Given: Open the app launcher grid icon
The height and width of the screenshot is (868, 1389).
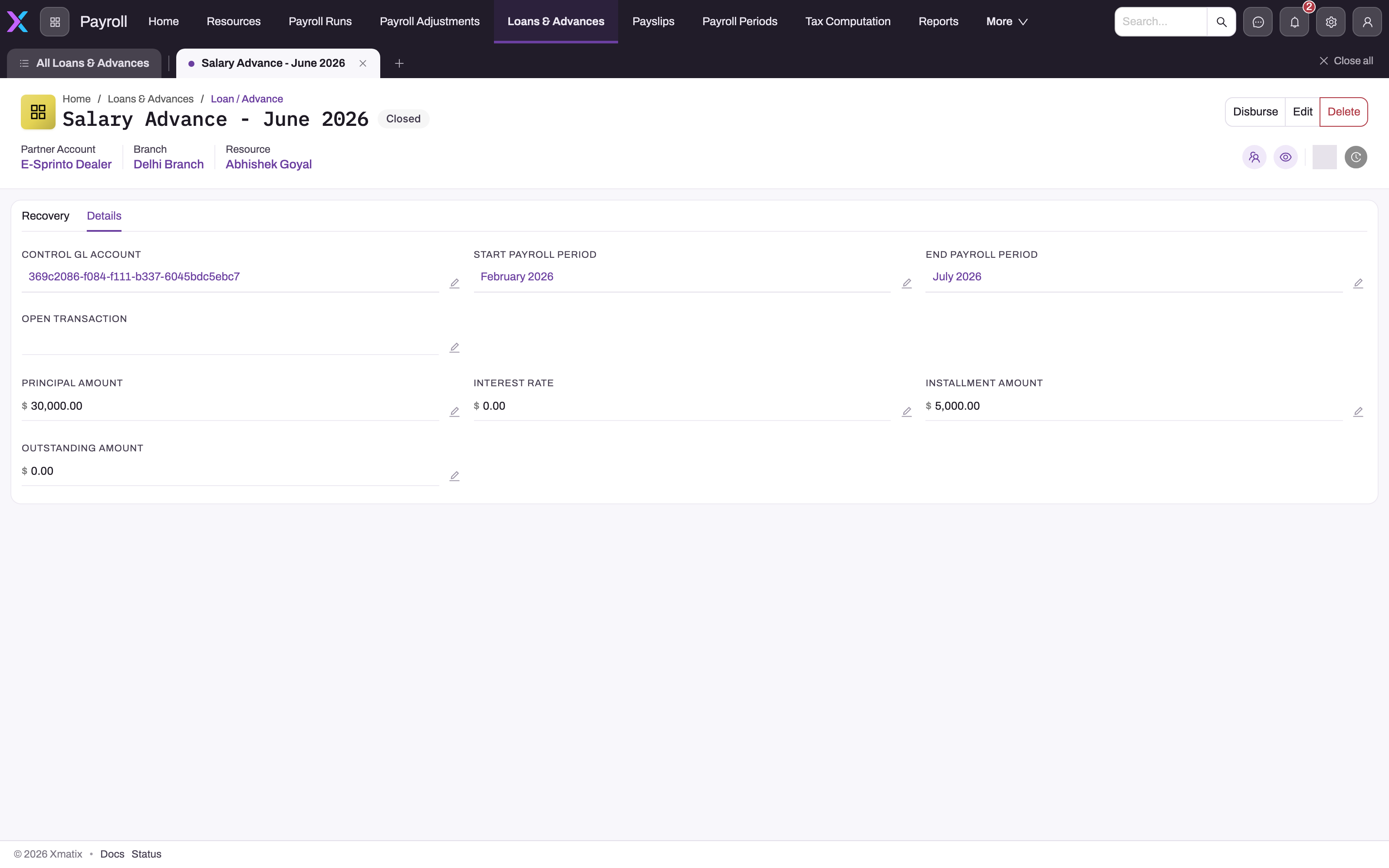Looking at the screenshot, I should [55, 22].
